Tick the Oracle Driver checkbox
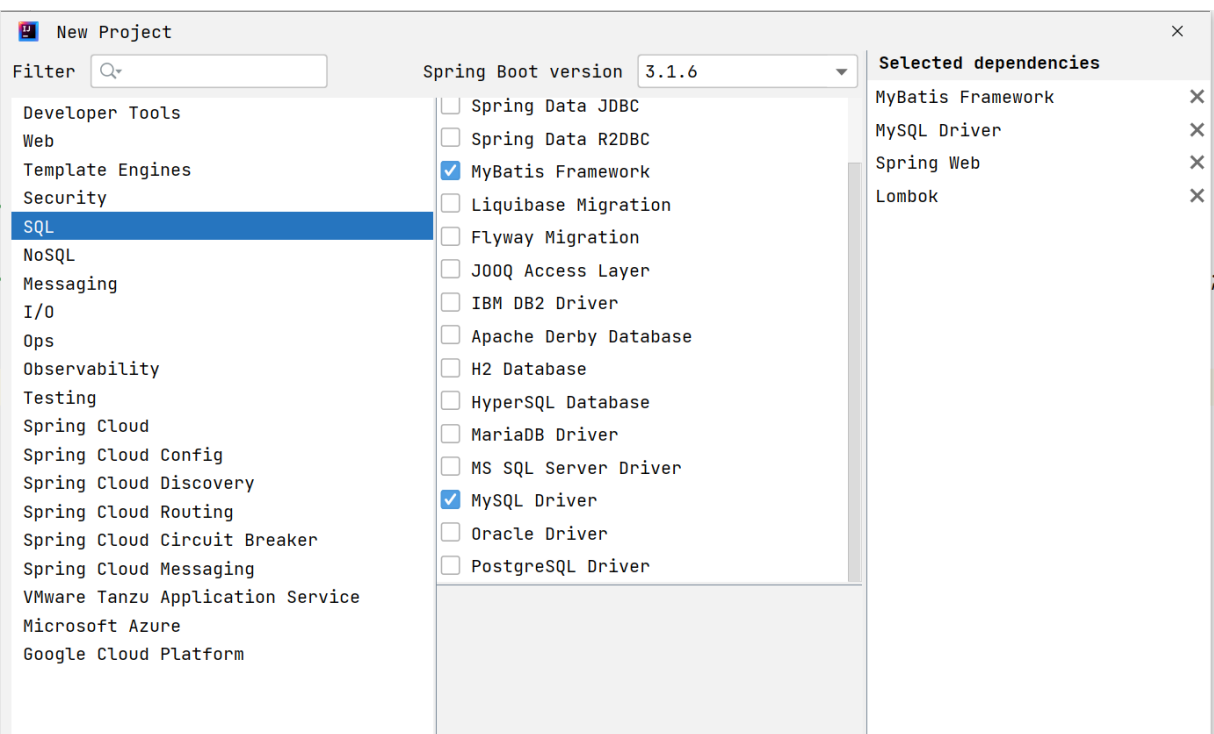1214x734 pixels. click(x=451, y=533)
